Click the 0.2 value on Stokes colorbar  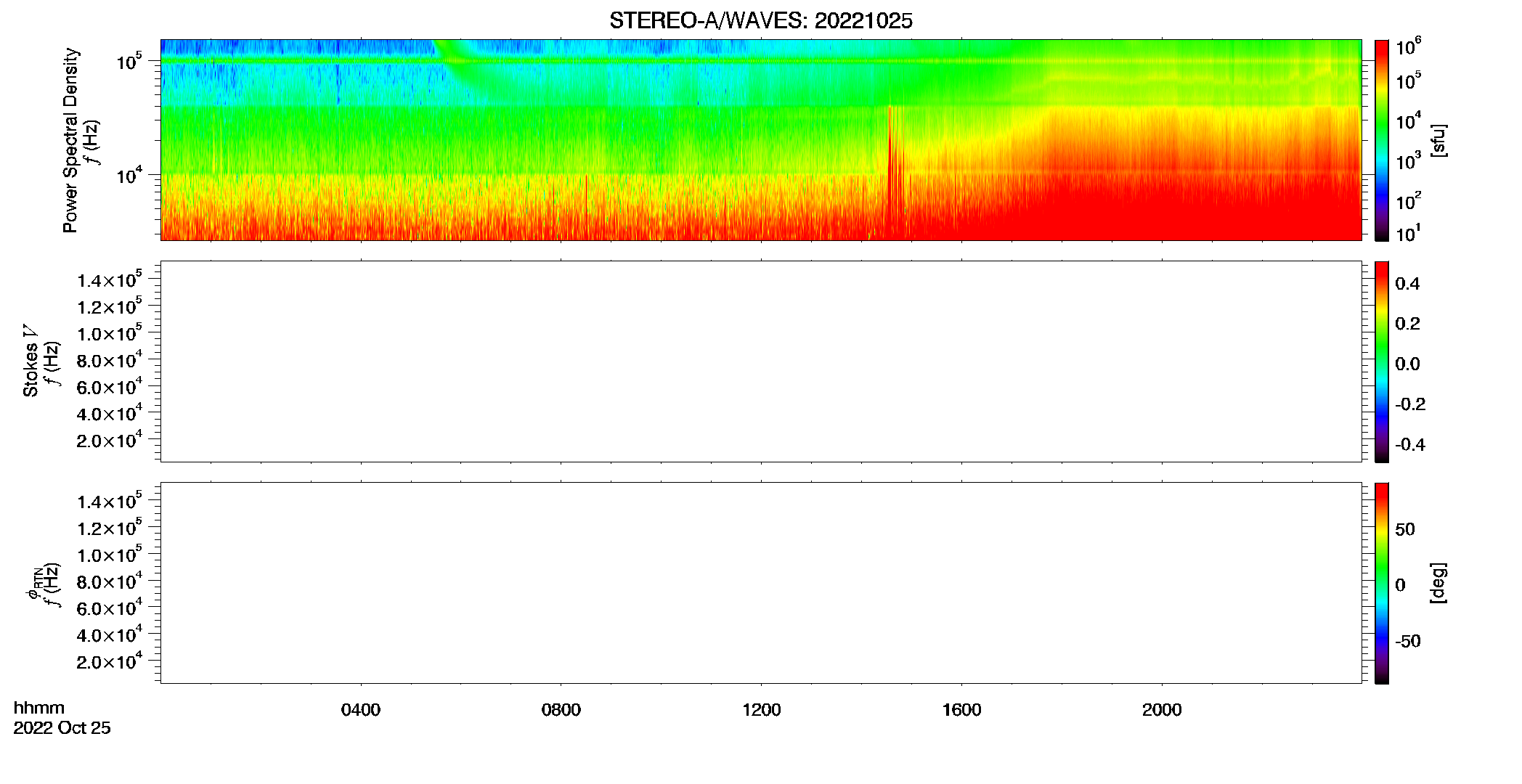[1407, 324]
